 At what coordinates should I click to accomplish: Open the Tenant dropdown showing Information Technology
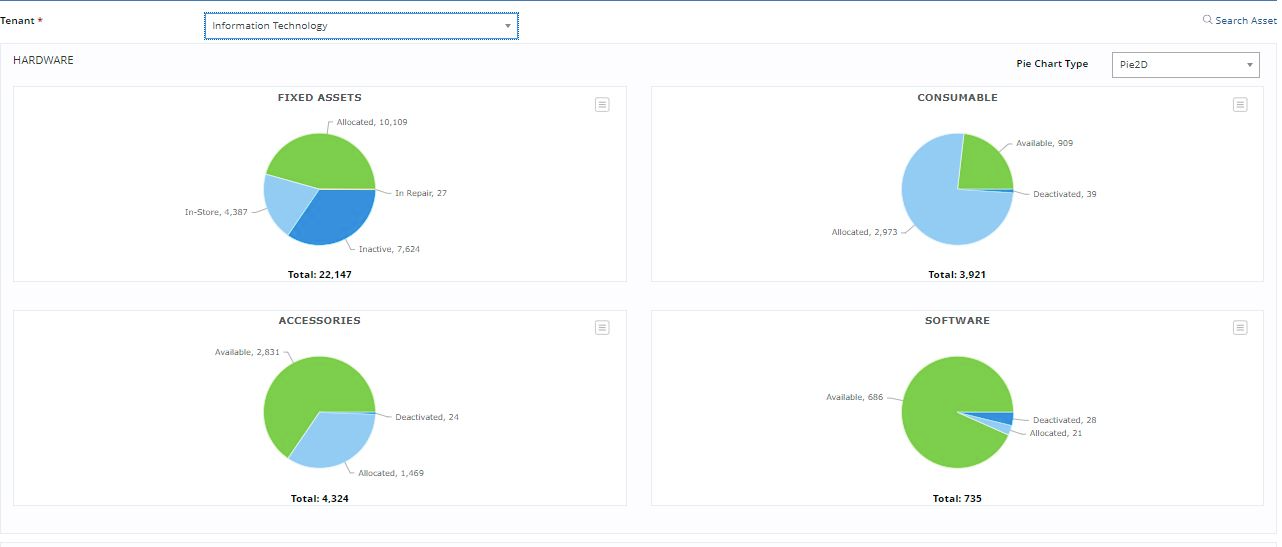point(361,26)
